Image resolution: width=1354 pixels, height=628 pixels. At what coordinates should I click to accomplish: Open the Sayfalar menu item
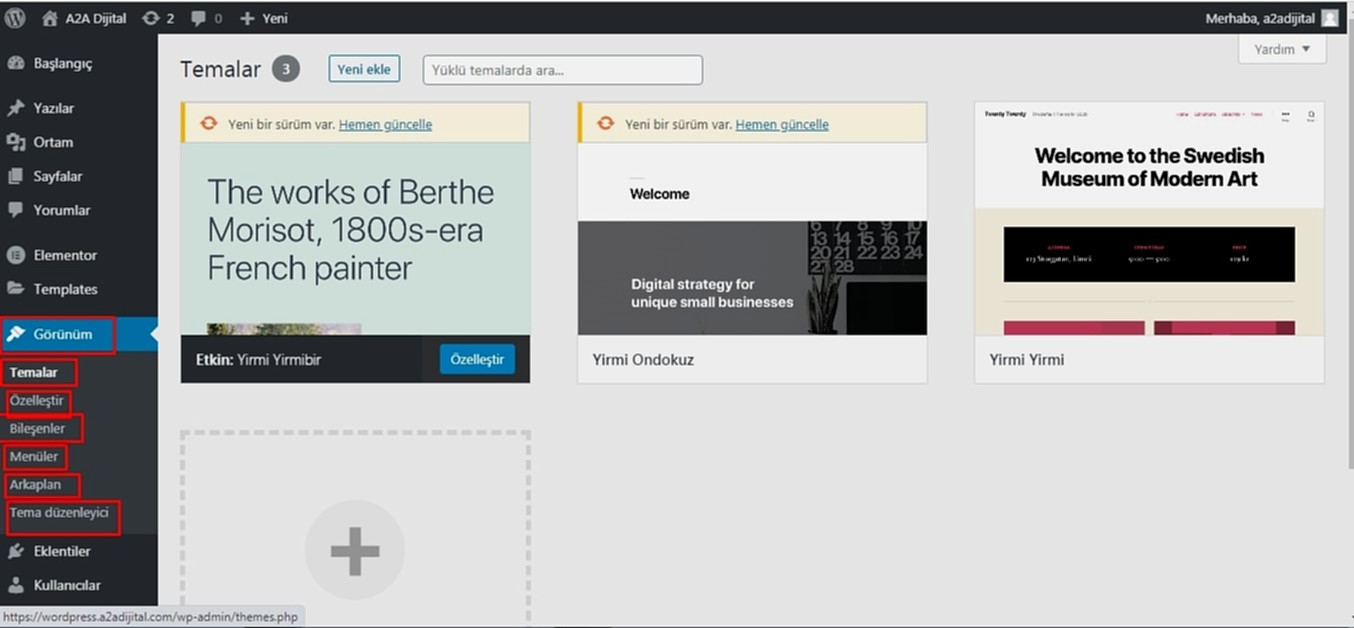click(78, 176)
